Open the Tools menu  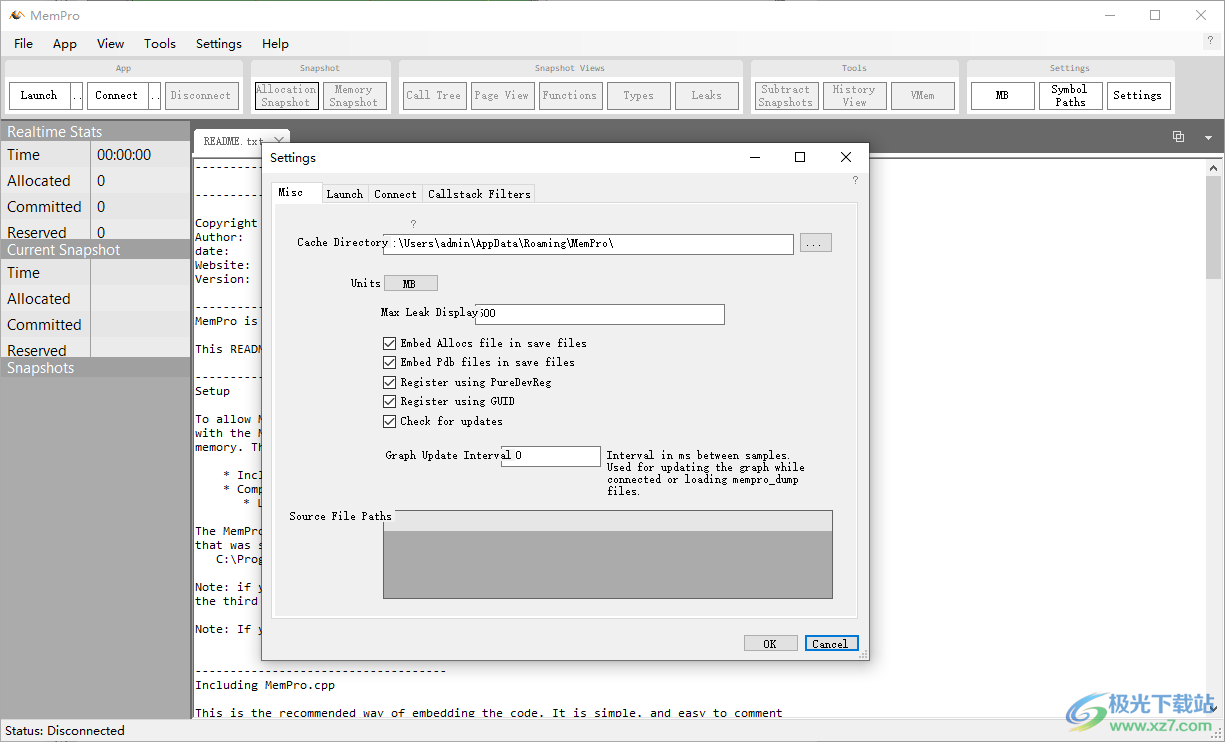[159, 44]
